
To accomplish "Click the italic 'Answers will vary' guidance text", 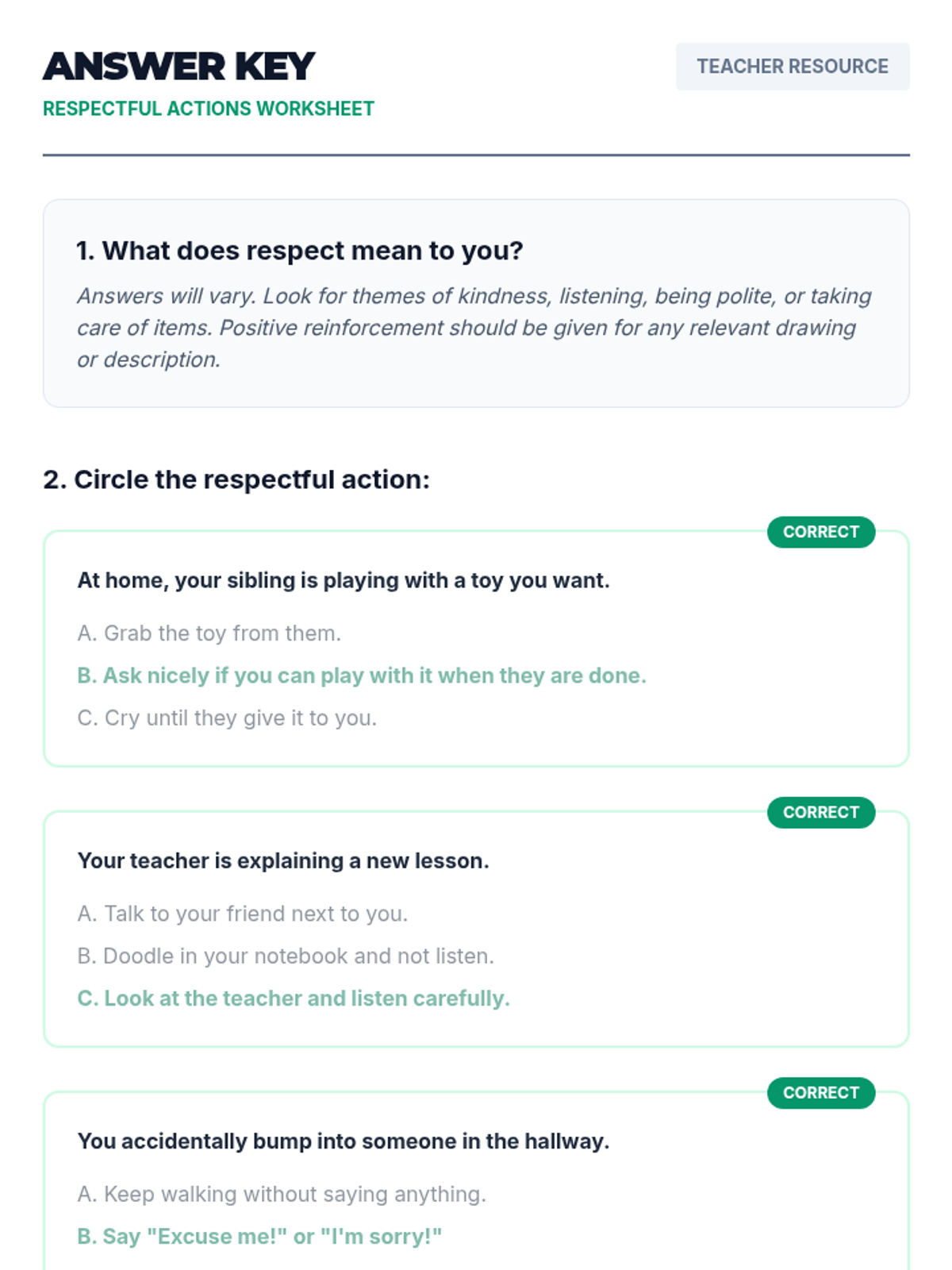I will tap(474, 328).
